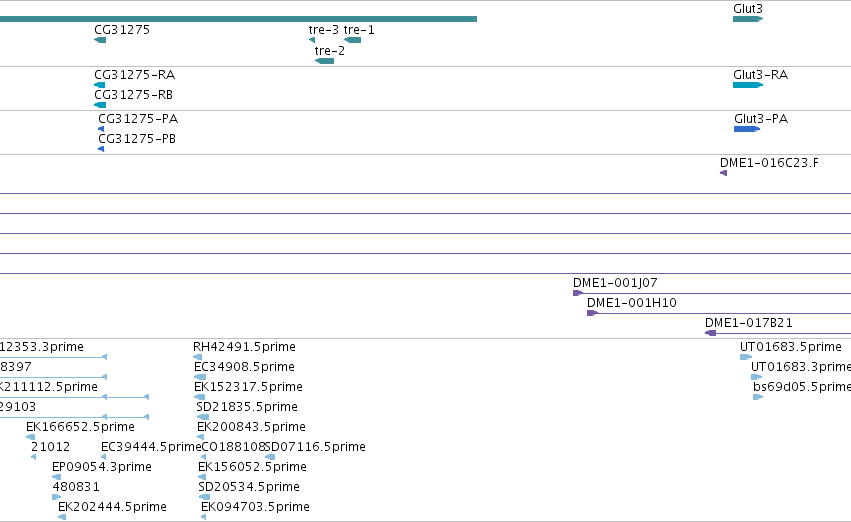Select the CG31275-PA protein label
The height and width of the screenshot is (522, 851).
(138, 119)
